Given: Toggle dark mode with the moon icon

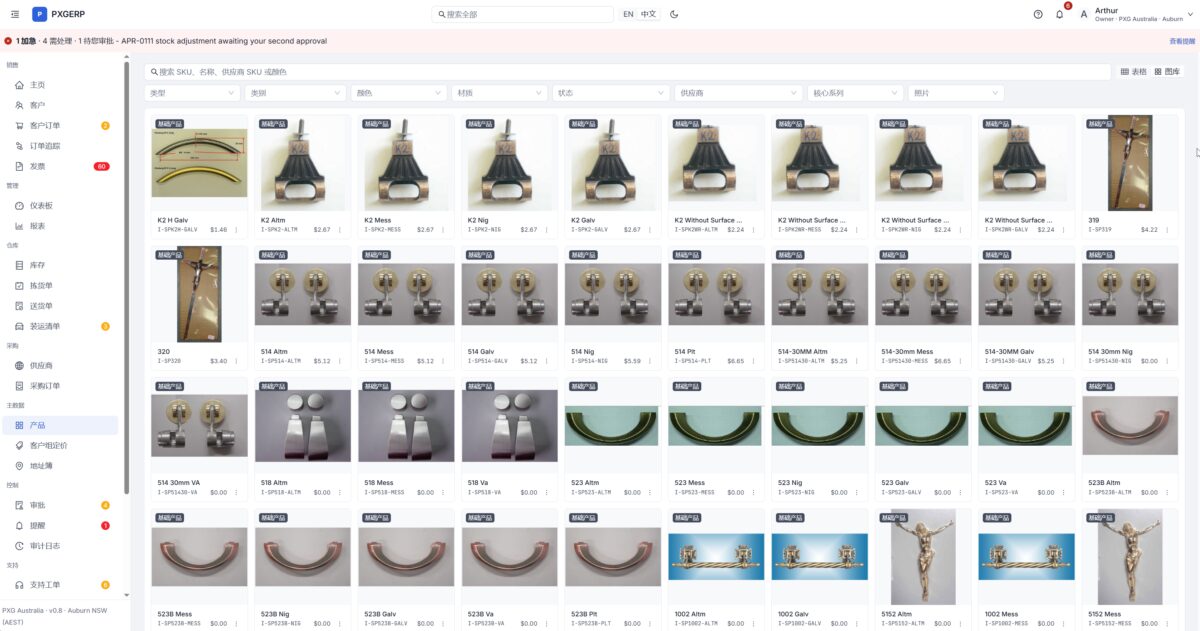Looking at the screenshot, I should click(x=674, y=14).
